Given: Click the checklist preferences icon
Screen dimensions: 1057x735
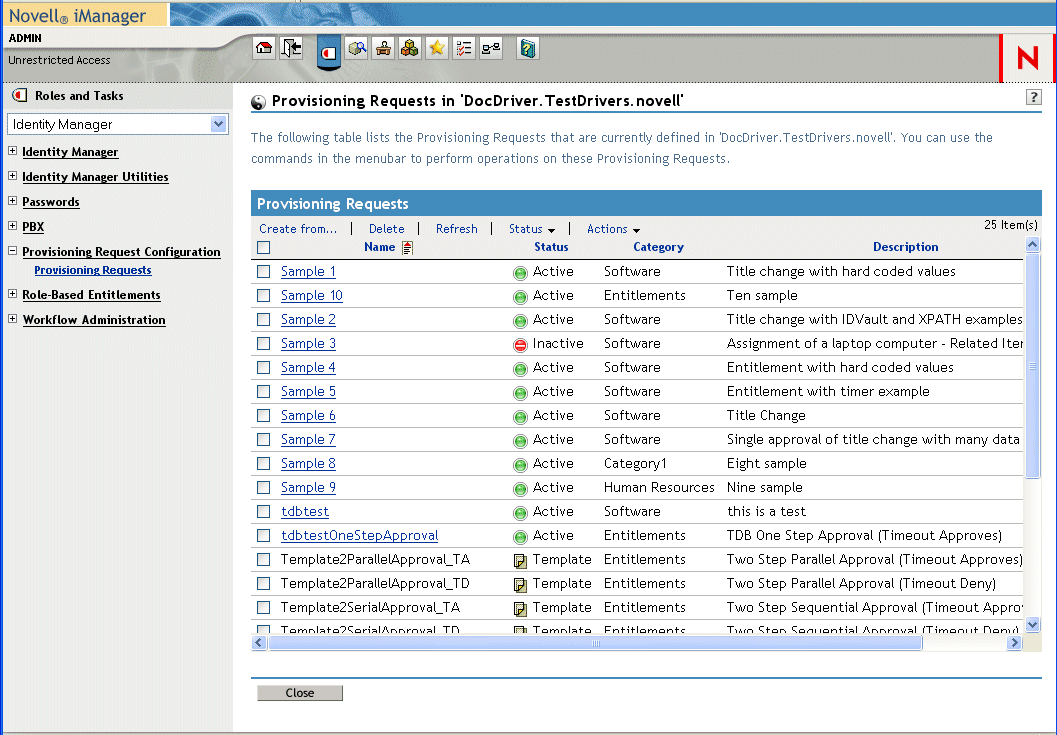Looking at the screenshot, I should tap(464, 48).
